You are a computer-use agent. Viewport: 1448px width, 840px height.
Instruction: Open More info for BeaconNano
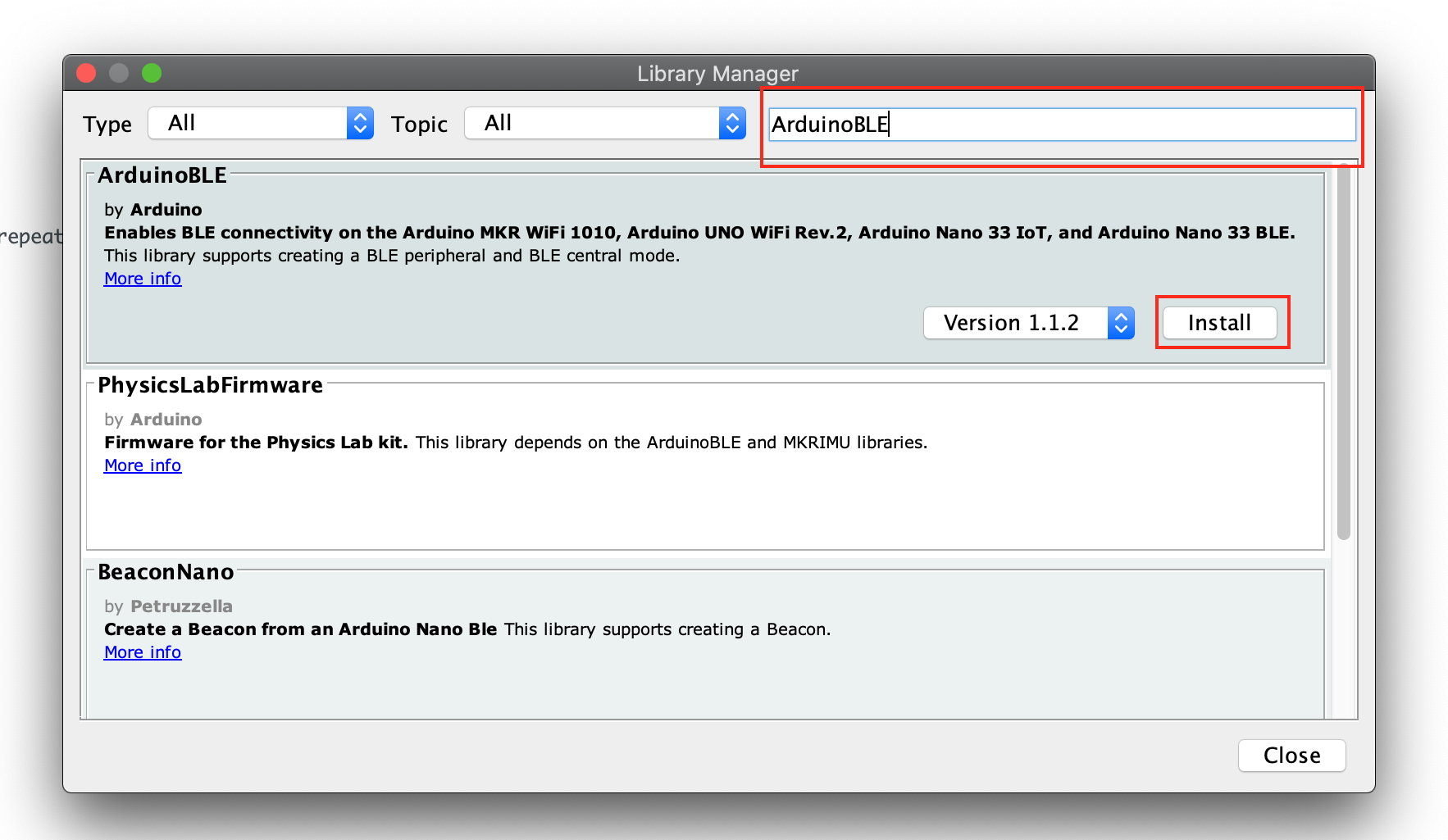coord(142,652)
